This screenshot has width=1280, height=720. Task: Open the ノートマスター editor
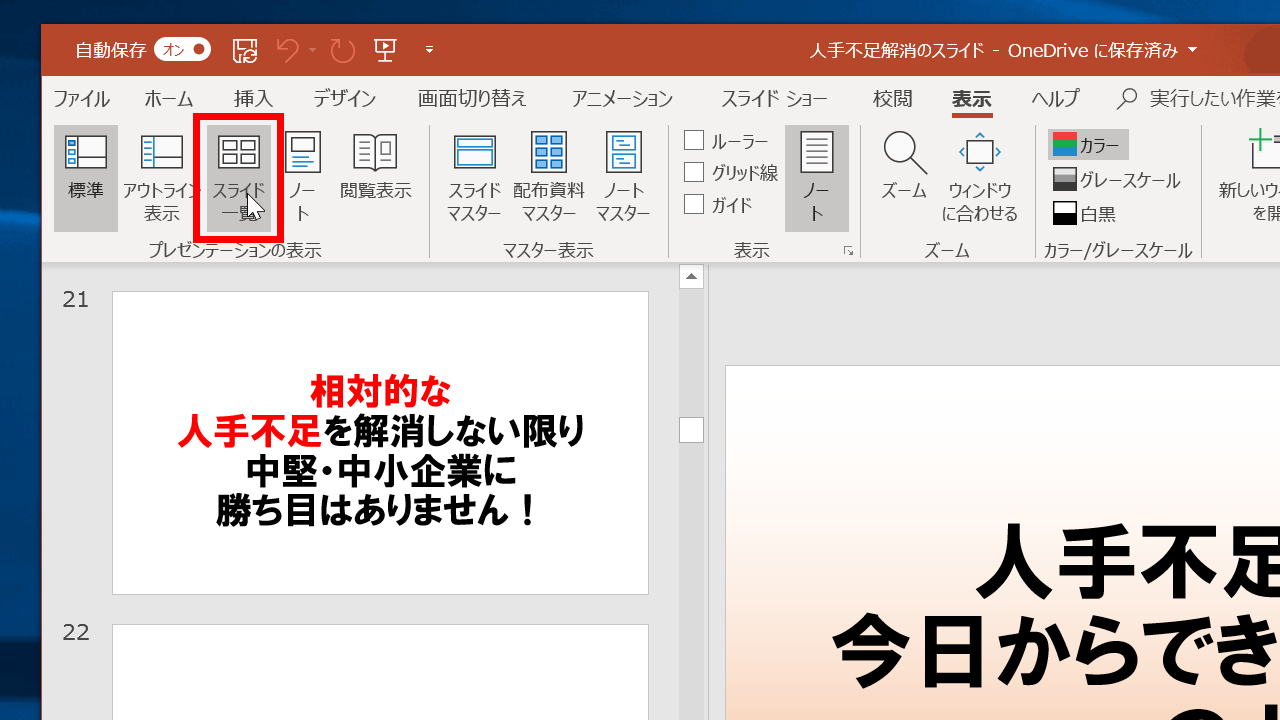pyautogui.click(x=623, y=178)
